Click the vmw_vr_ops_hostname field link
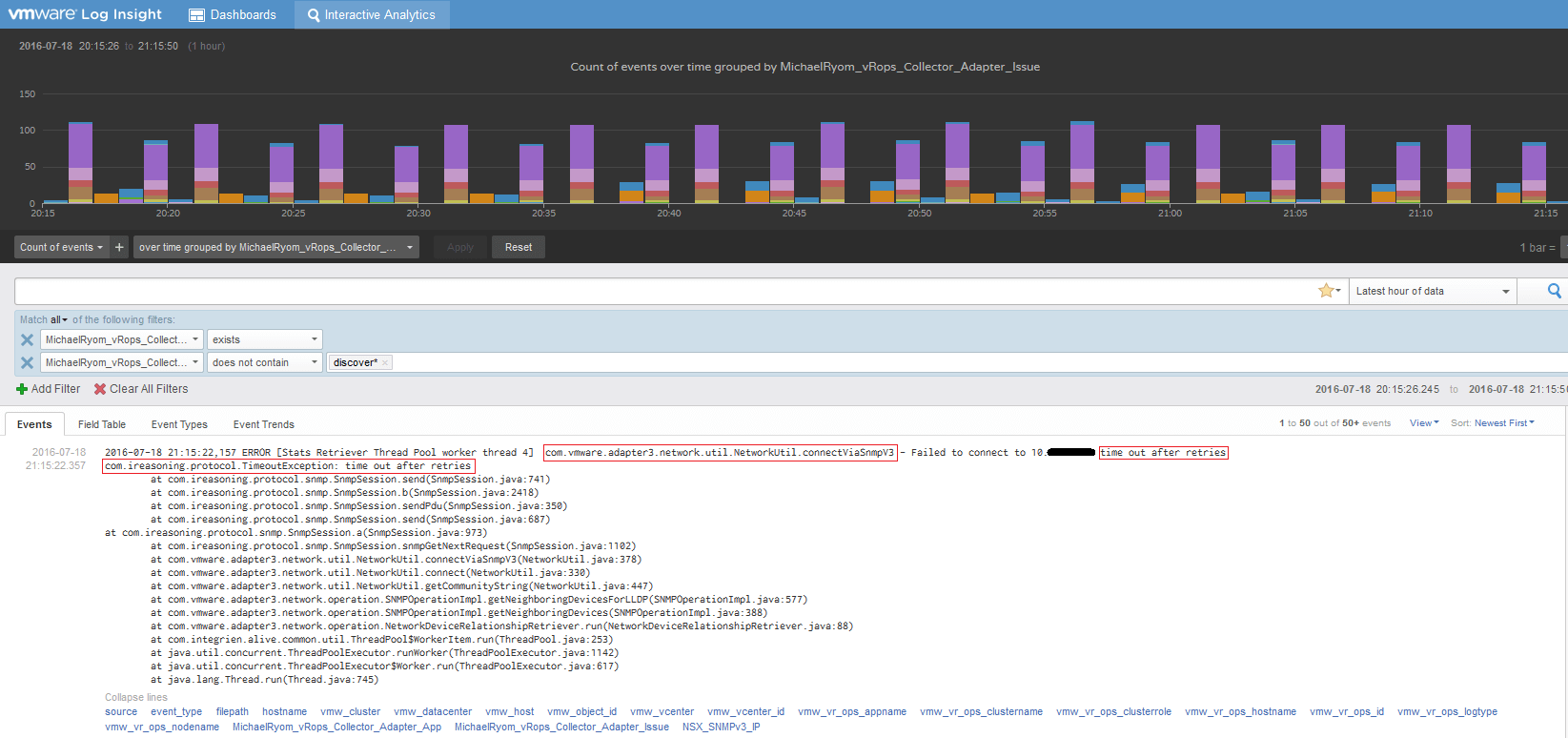This screenshot has height=738, width=1568. (x=1240, y=711)
